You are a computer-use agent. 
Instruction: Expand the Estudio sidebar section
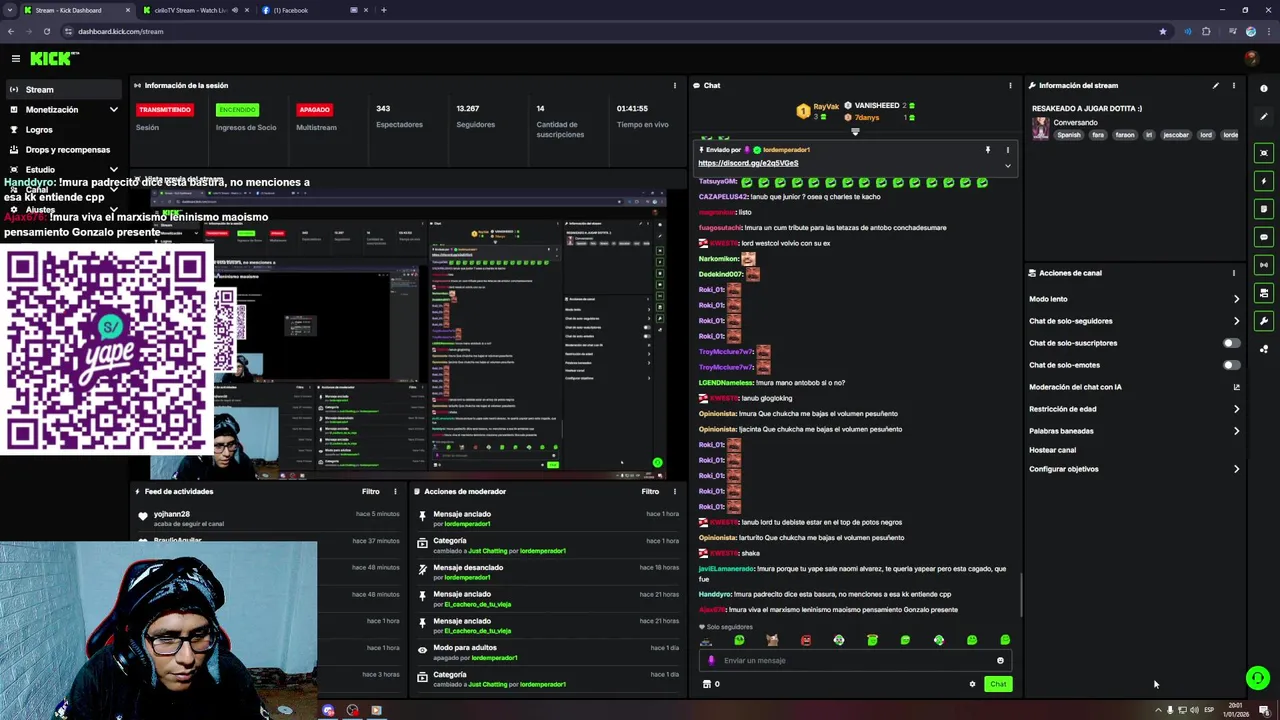point(113,170)
